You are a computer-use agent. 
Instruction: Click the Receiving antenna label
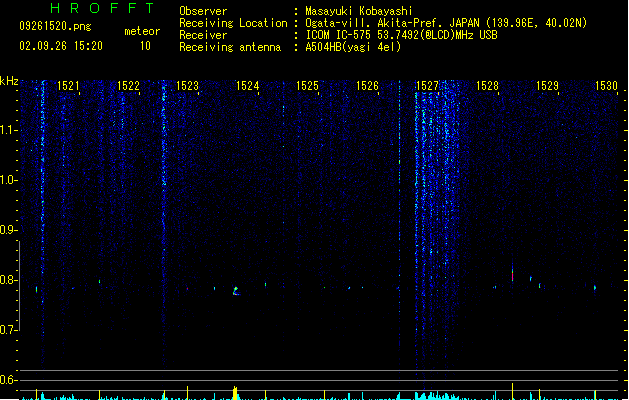(230, 47)
